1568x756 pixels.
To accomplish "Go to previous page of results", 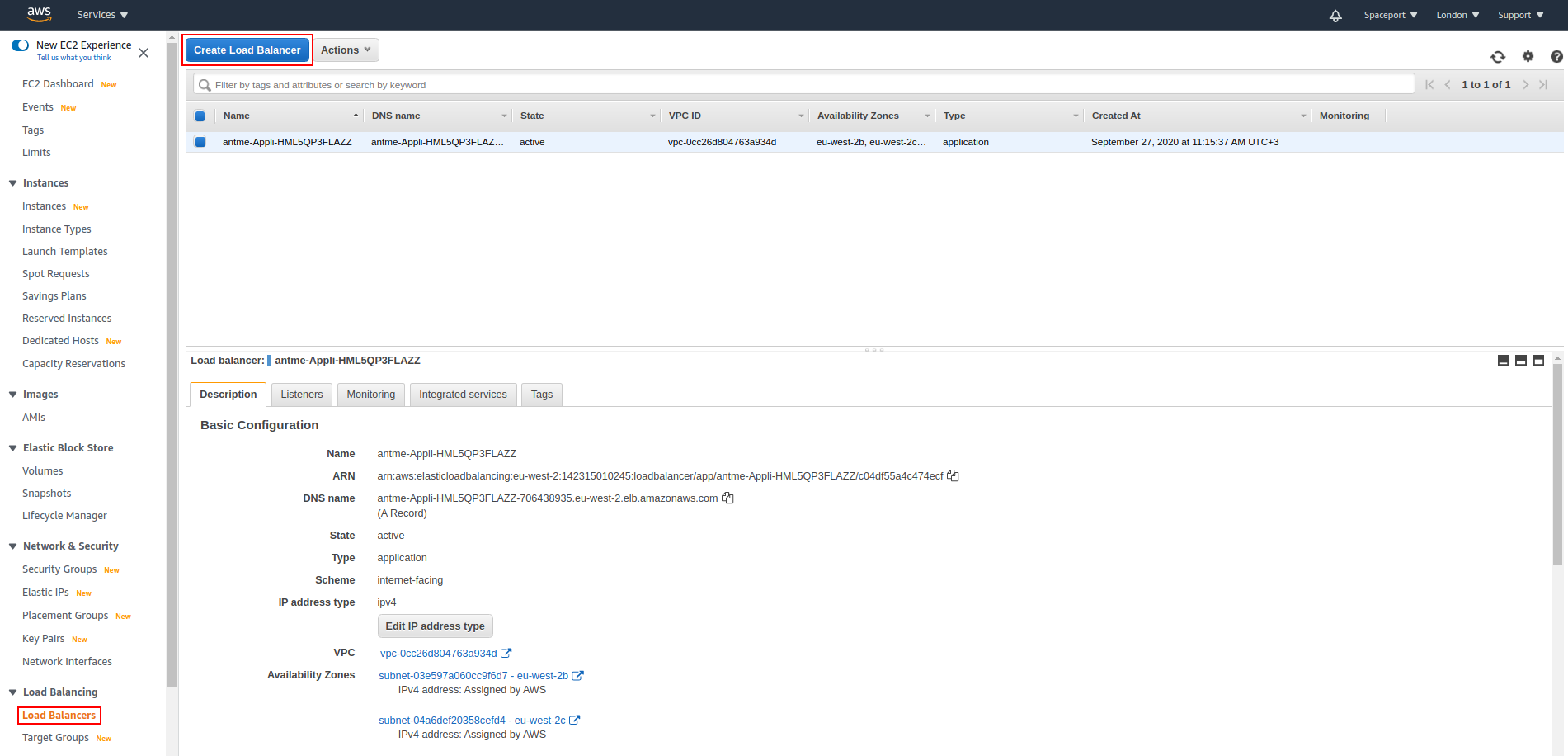I will point(1448,85).
